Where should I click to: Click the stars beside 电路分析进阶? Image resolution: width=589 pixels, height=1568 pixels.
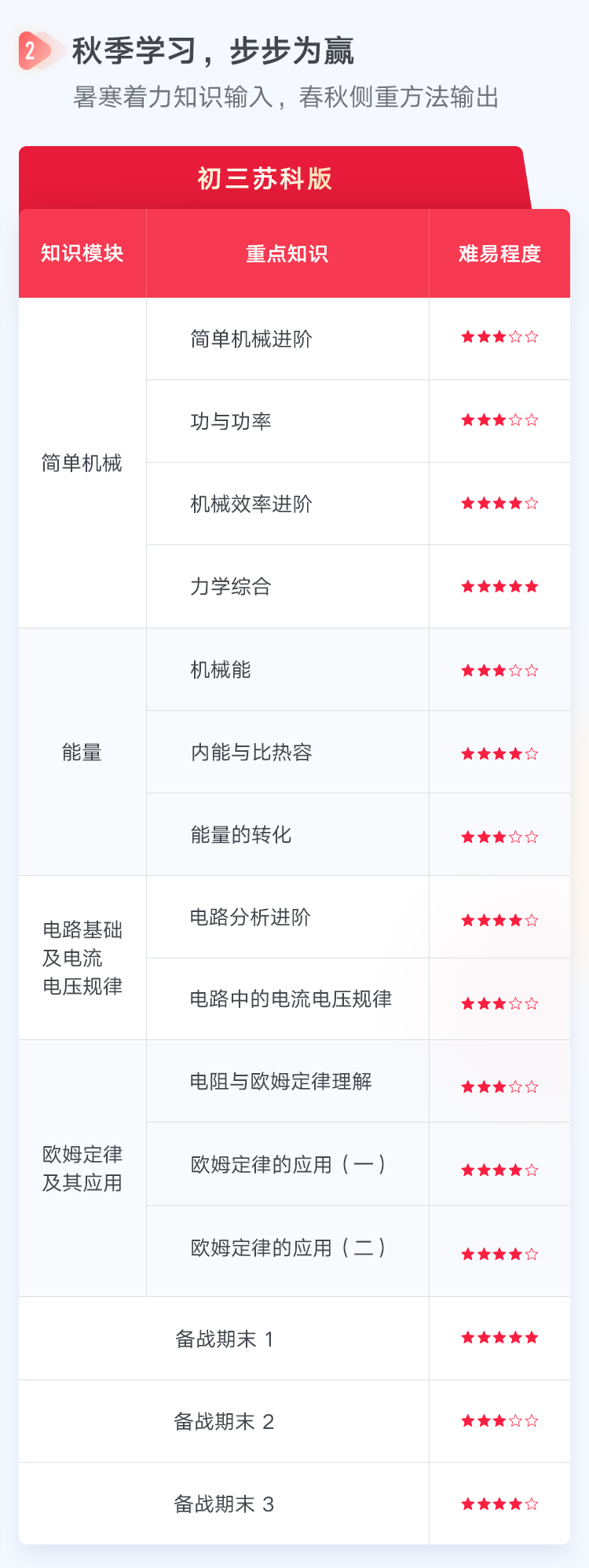(x=499, y=920)
